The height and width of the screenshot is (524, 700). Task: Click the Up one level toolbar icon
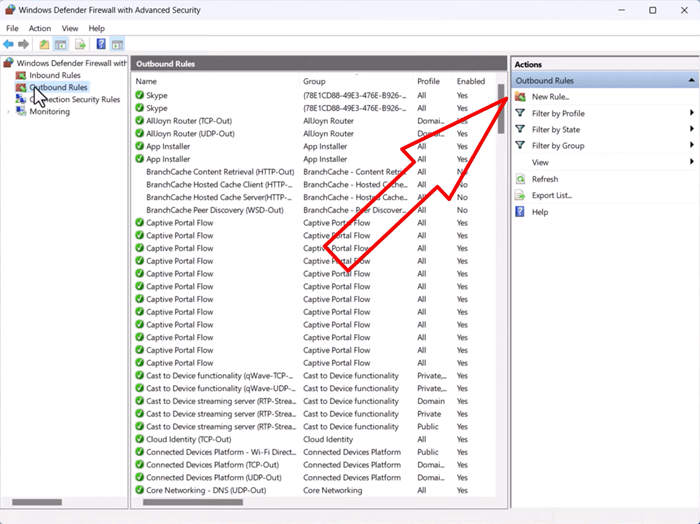pyautogui.click(x=44, y=44)
